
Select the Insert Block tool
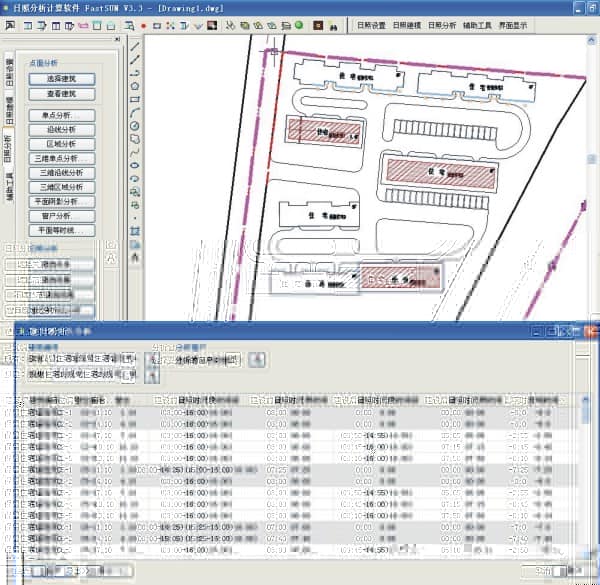pyautogui.click(x=135, y=192)
